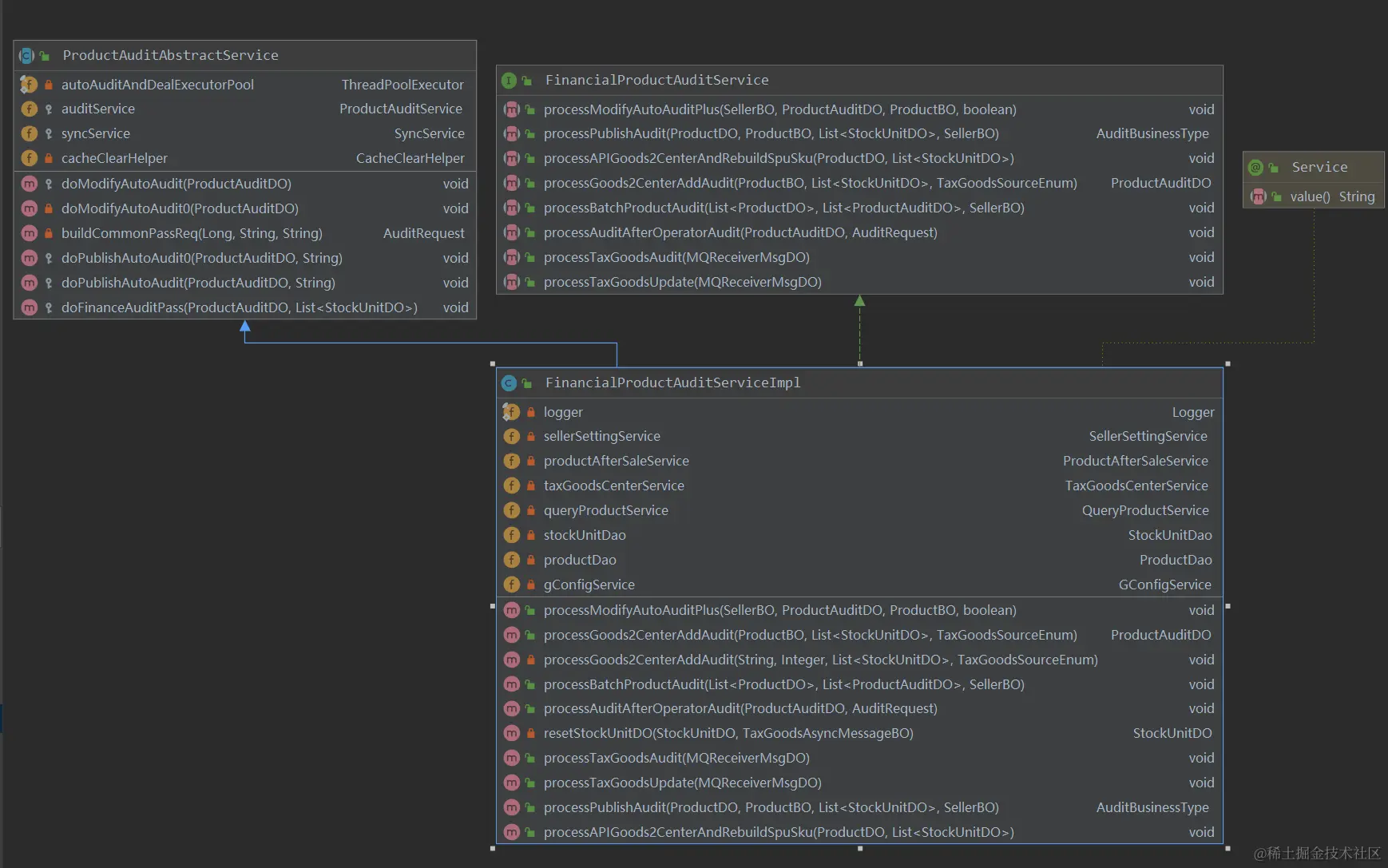Screen dimensions: 1388x868
Task: Click the ProductAuditService field type
Action: tap(401, 109)
